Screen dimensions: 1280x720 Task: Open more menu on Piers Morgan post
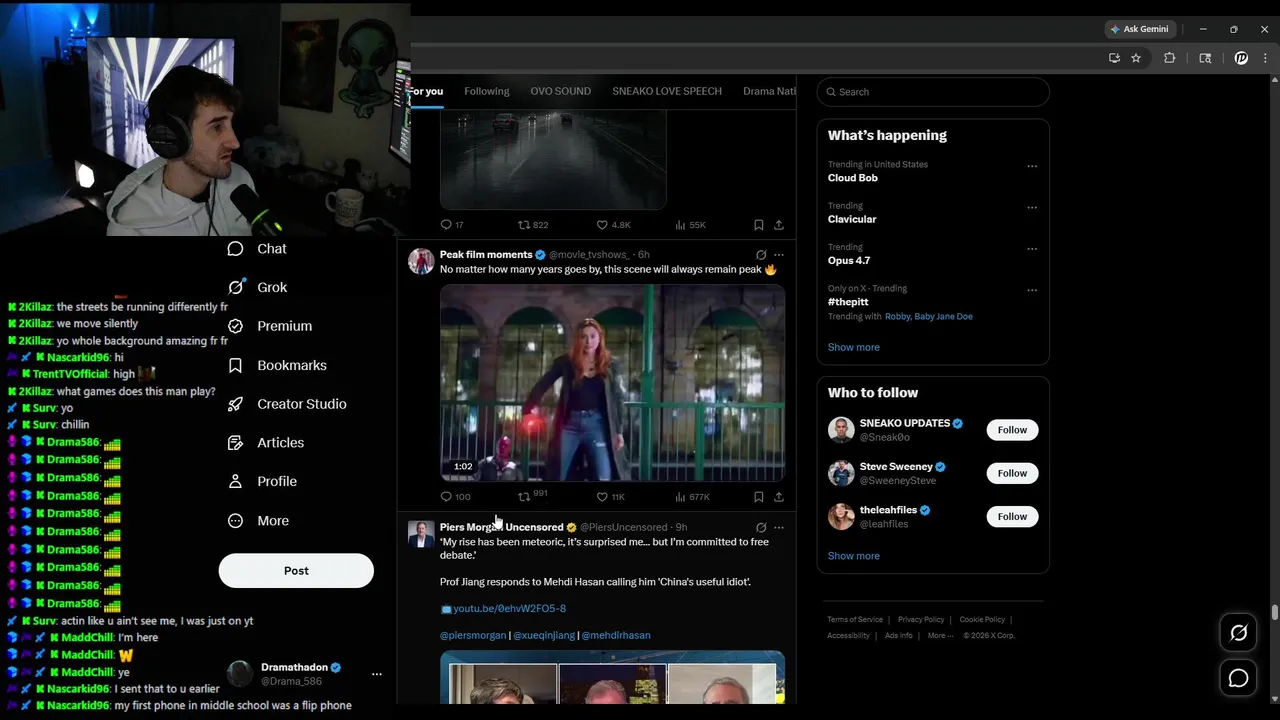coord(779,527)
